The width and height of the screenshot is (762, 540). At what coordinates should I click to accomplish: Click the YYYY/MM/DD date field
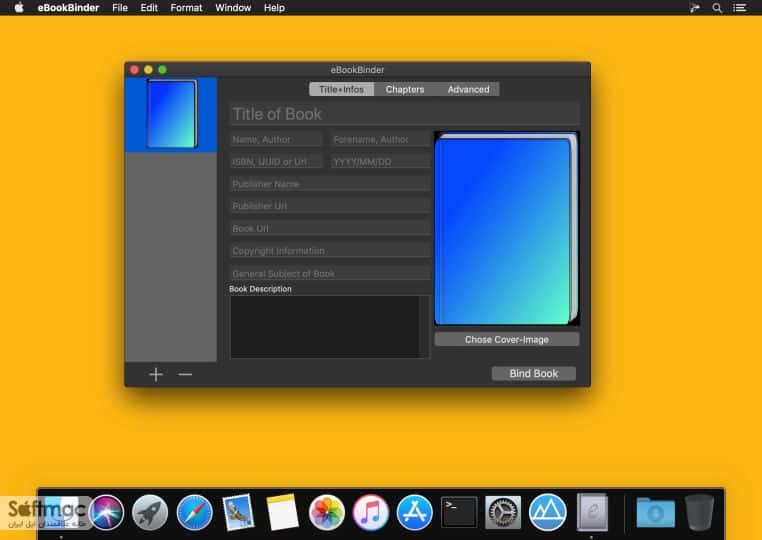(380, 161)
